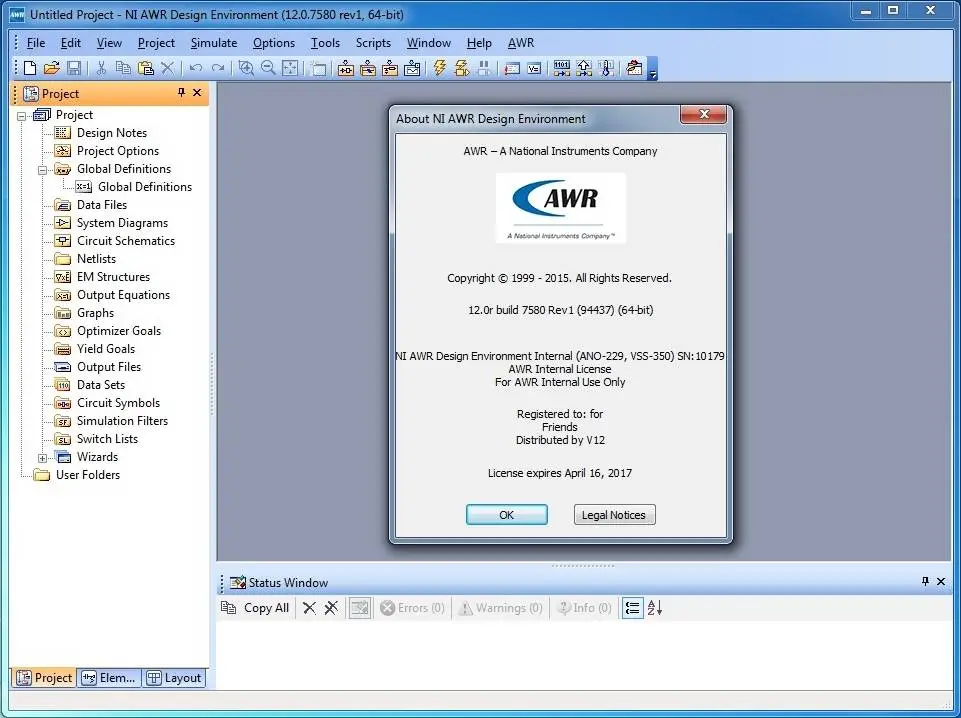Close the Project panel with its X
961x718 pixels.
coord(197,93)
